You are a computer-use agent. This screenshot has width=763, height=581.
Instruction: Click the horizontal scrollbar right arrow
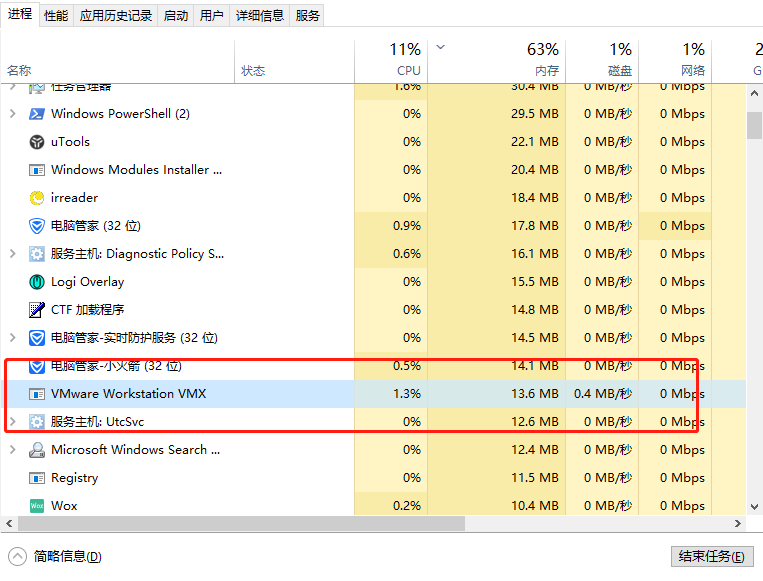click(x=738, y=524)
